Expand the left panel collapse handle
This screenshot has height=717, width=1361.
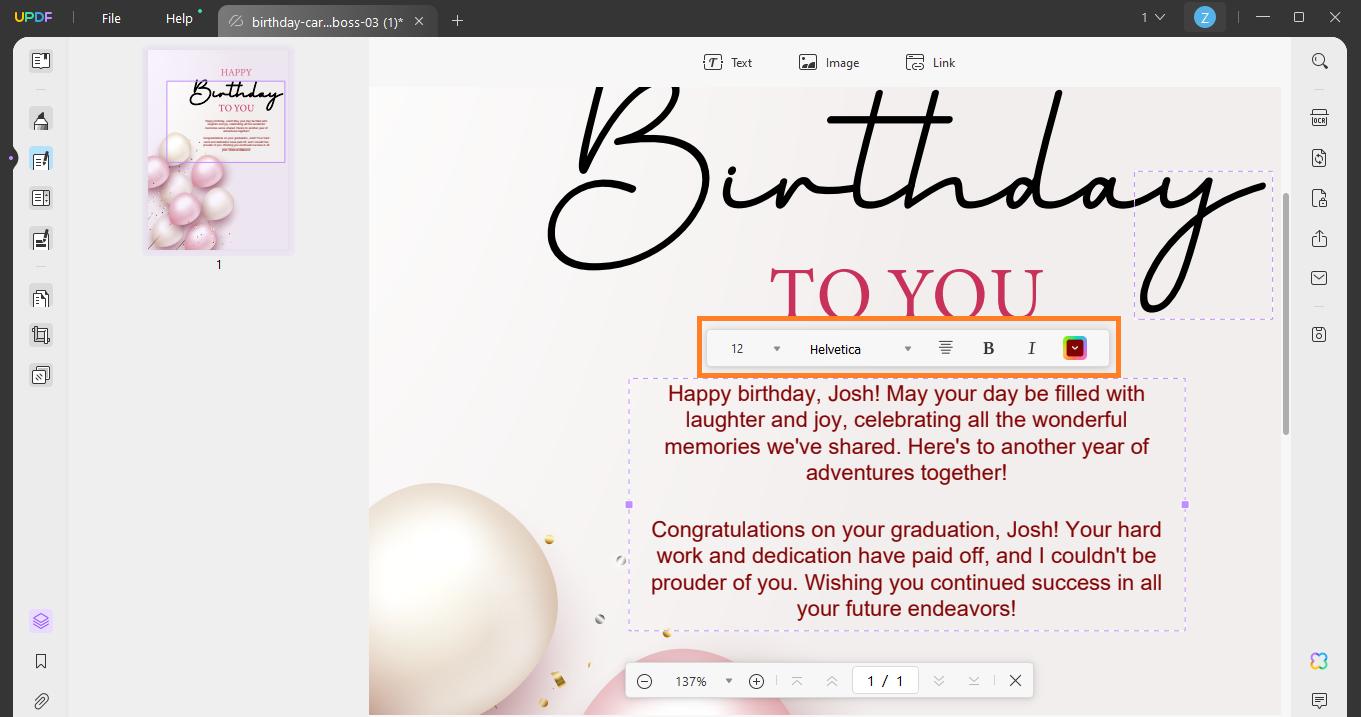tap(11, 158)
